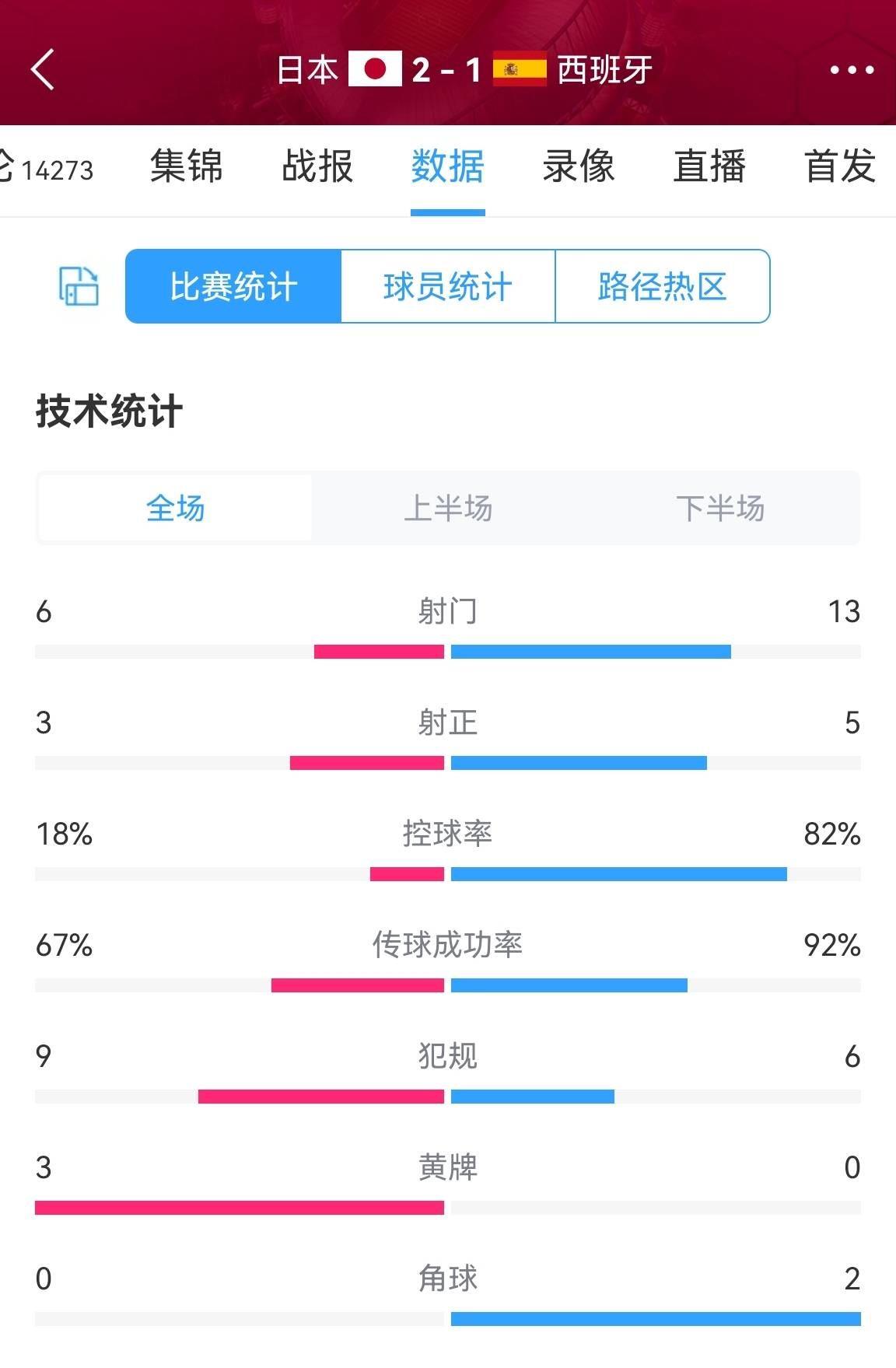Image resolution: width=896 pixels, height=1368 pixels.
Task: Tap the Spain flag icon
Action: 520,69
